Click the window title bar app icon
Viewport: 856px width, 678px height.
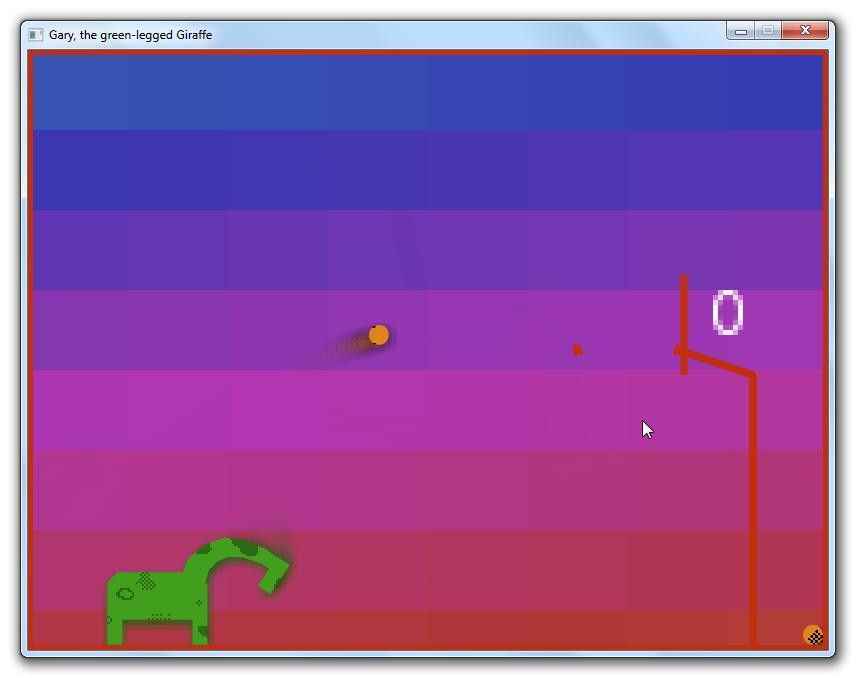tap(35, 35)
